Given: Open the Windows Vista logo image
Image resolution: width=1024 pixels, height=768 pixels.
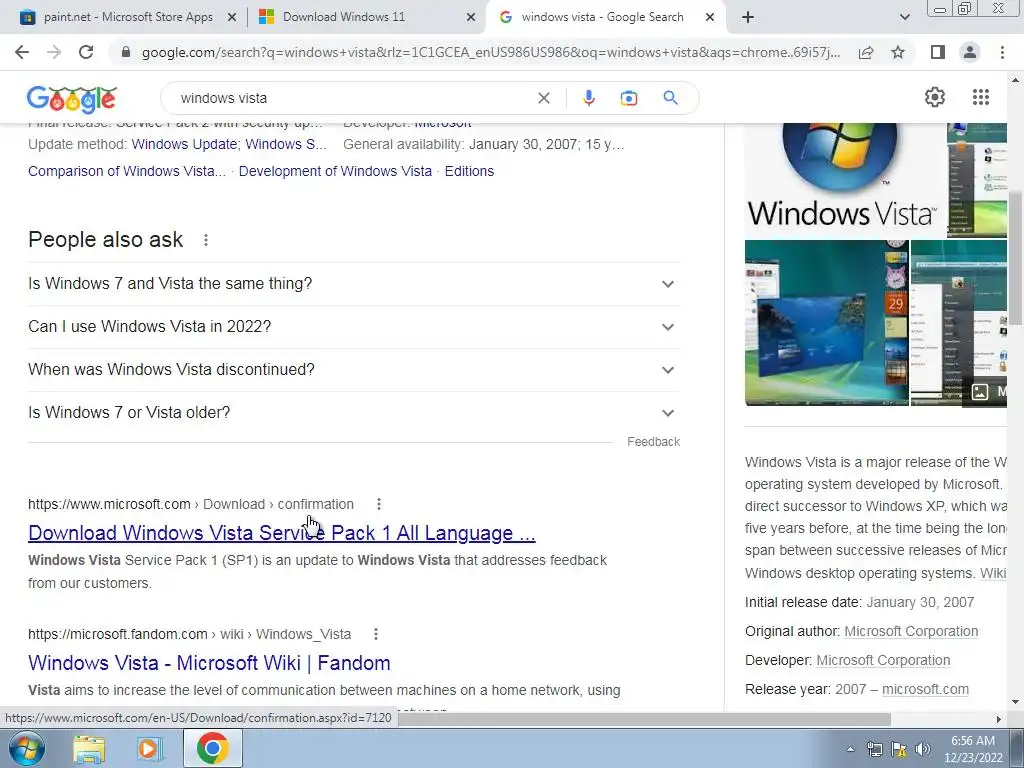Looking at the screenshot, I should coord(844,180).
